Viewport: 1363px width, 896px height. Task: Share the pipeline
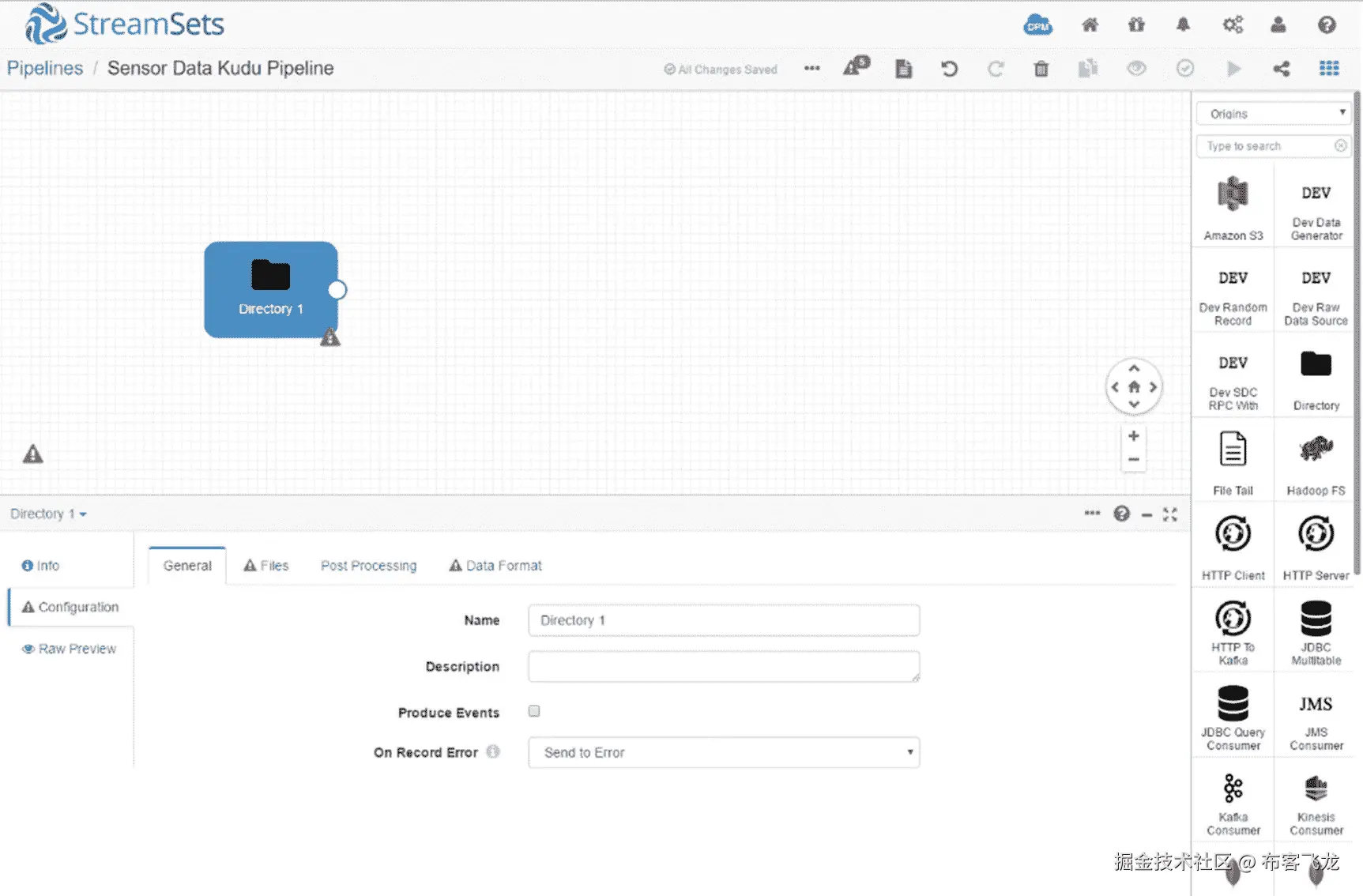1282,69
